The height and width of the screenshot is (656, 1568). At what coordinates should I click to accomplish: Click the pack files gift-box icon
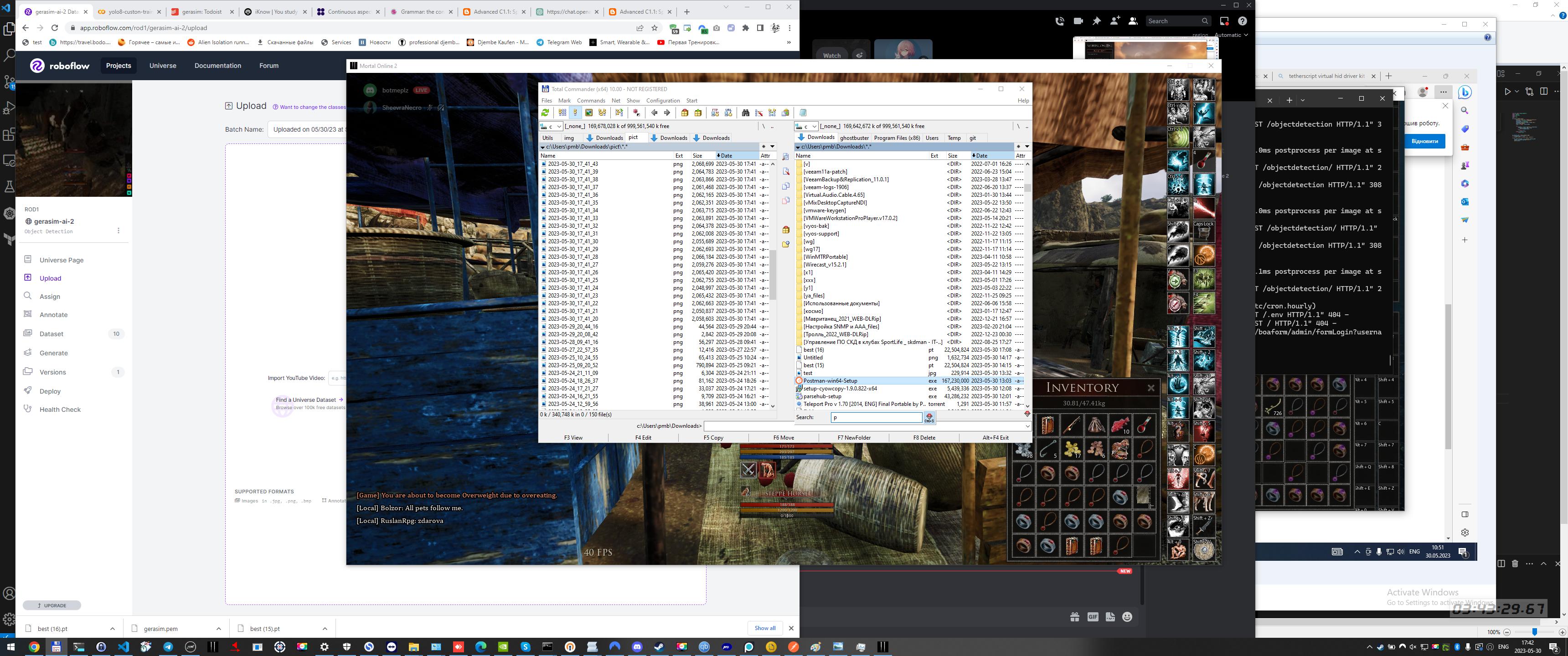(x=685, y=113)
